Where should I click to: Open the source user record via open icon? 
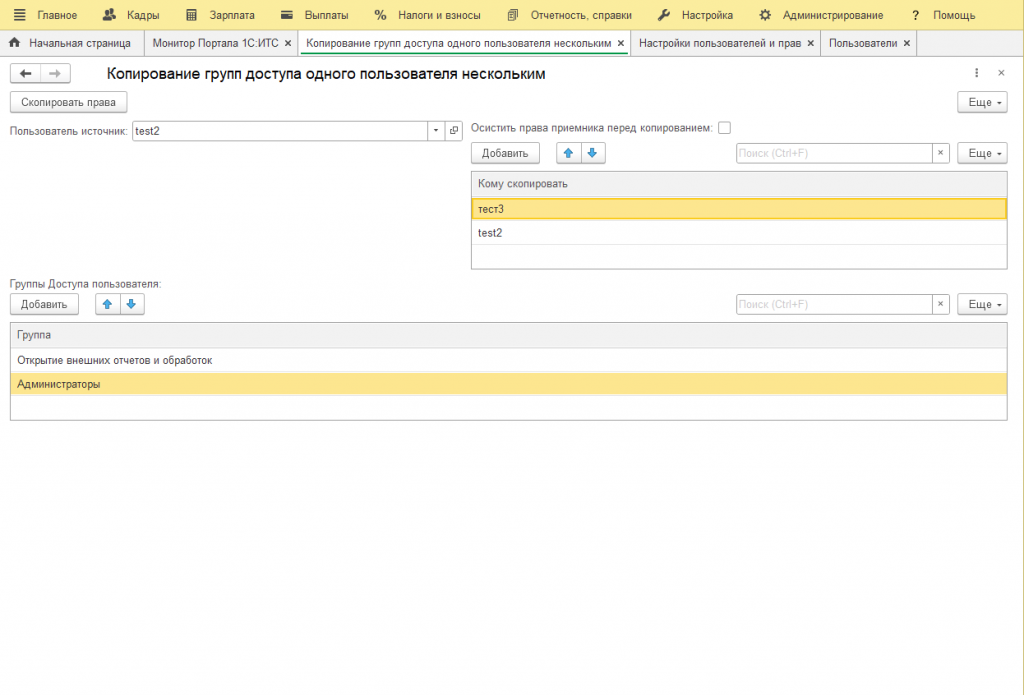pyautogui.click(x=454, y=131)
